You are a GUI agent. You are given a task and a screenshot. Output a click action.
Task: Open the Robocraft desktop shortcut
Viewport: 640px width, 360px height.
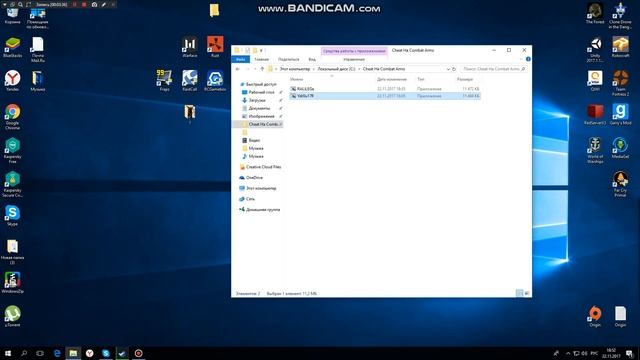620,47
